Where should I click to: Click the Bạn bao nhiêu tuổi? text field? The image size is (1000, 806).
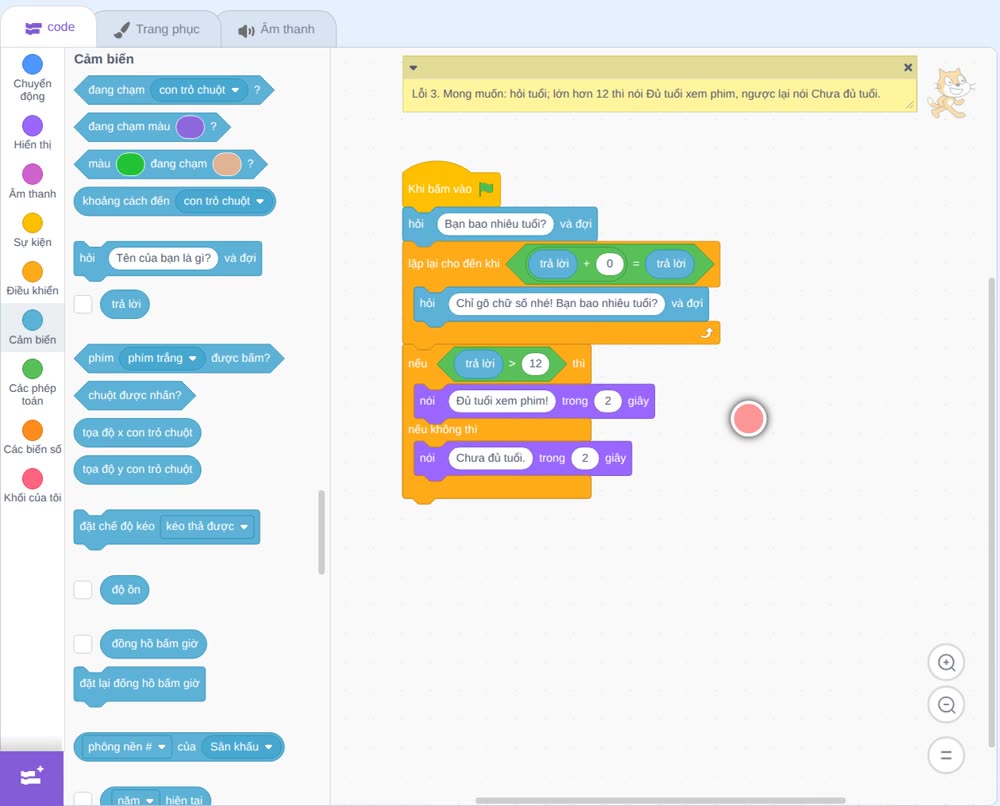[496, 224]
